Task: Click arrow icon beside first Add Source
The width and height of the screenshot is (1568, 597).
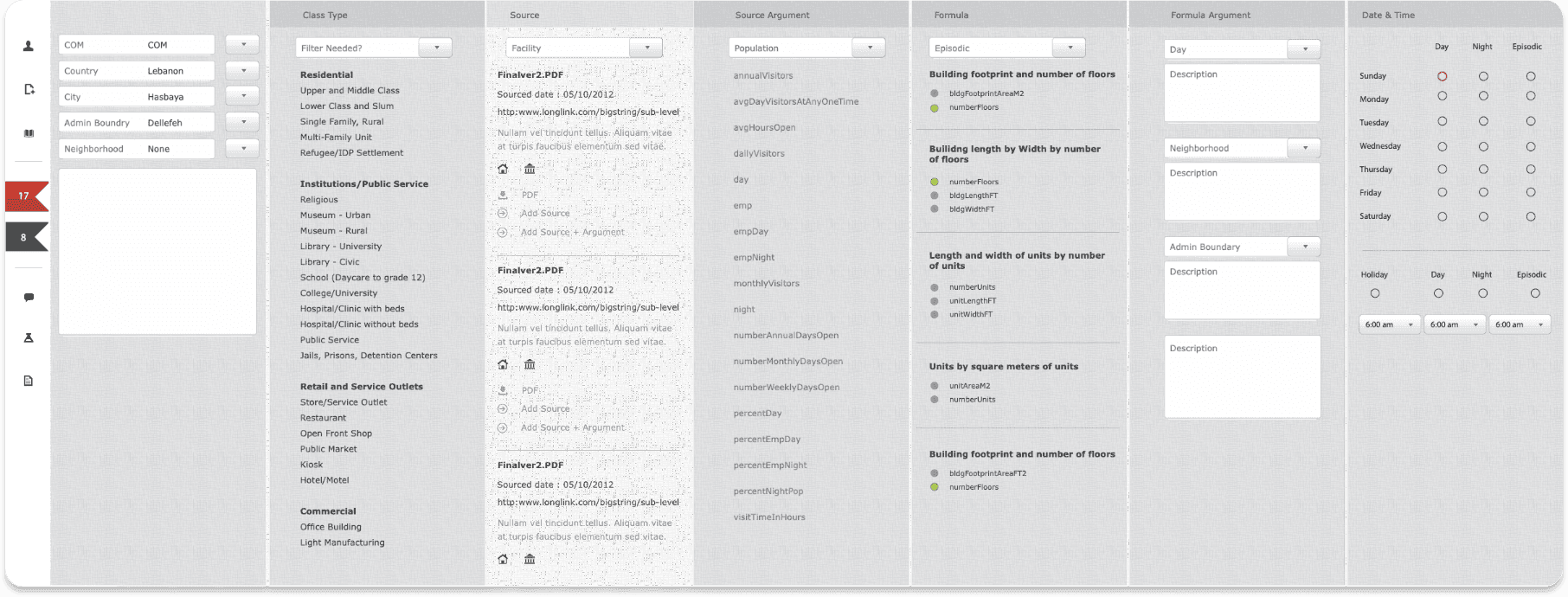Action: [x=503, y=213]
